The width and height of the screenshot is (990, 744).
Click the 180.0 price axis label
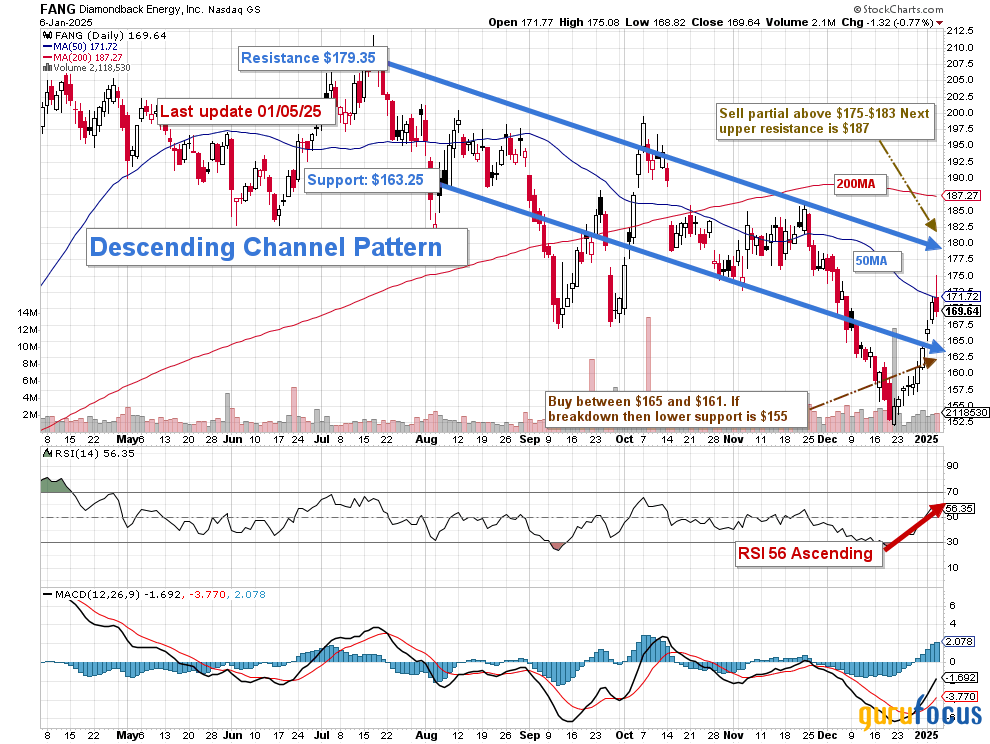(960, 243)
